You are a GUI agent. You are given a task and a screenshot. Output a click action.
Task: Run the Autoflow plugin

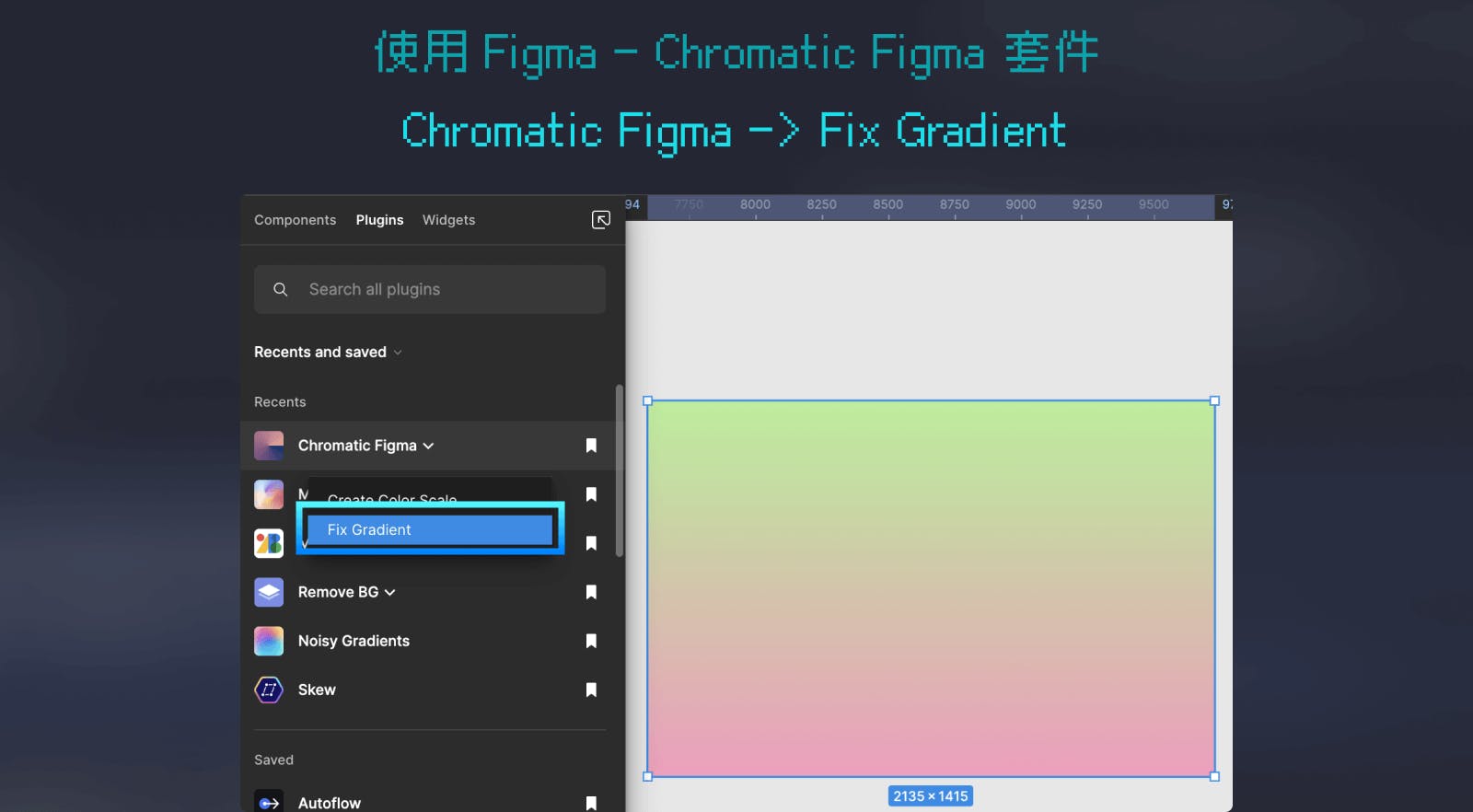coord(329,803)
